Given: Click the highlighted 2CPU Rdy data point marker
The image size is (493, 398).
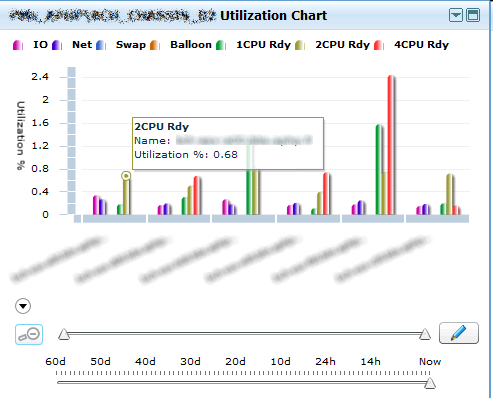Looking at the screenshot, I should 126,176.
